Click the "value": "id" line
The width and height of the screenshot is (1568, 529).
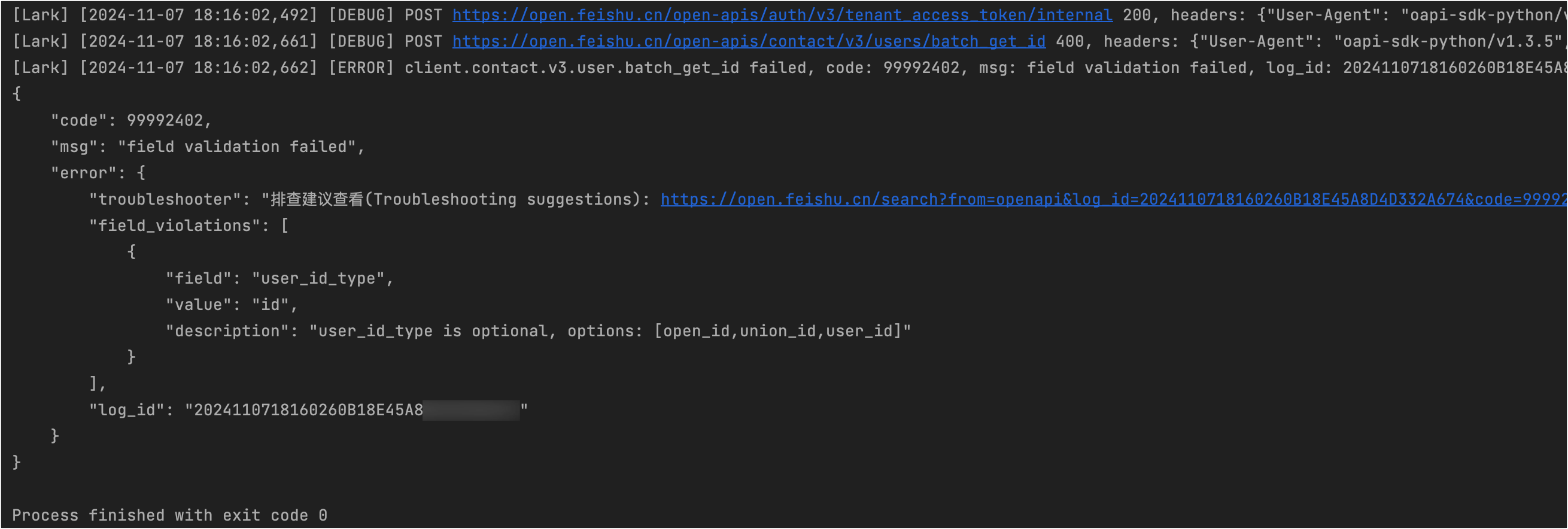(231, 305)
